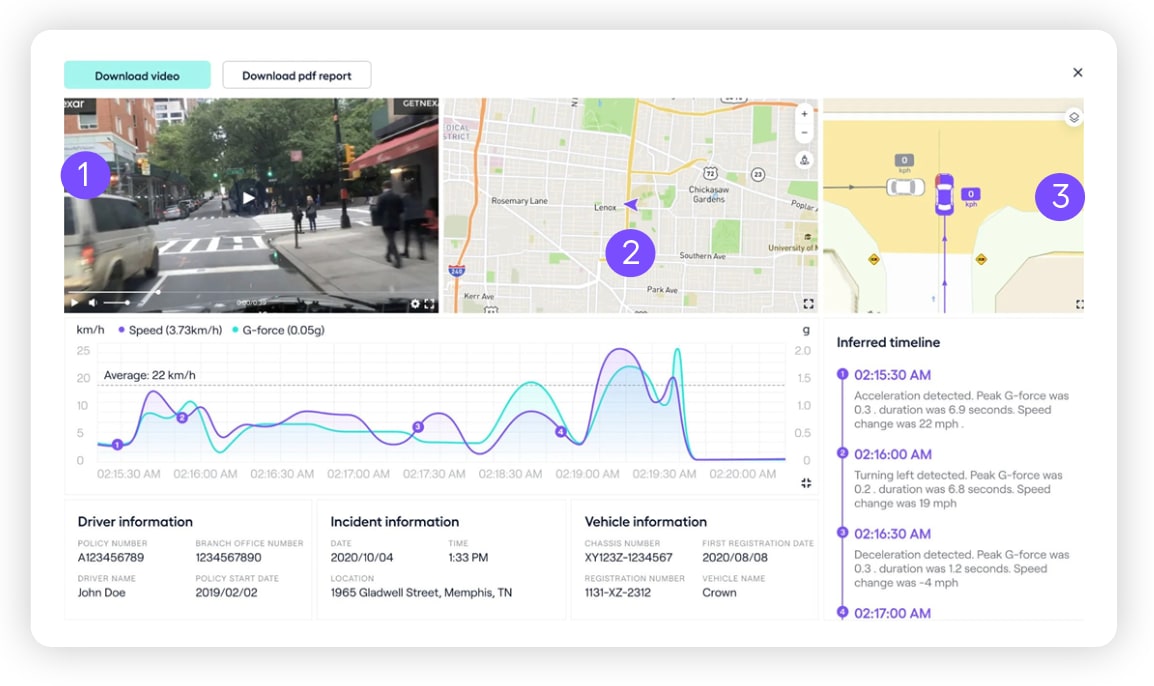Viewport: 1154px width, 686px height.
Task: Click the small play icon in video controls
Action: coord(74,303)
